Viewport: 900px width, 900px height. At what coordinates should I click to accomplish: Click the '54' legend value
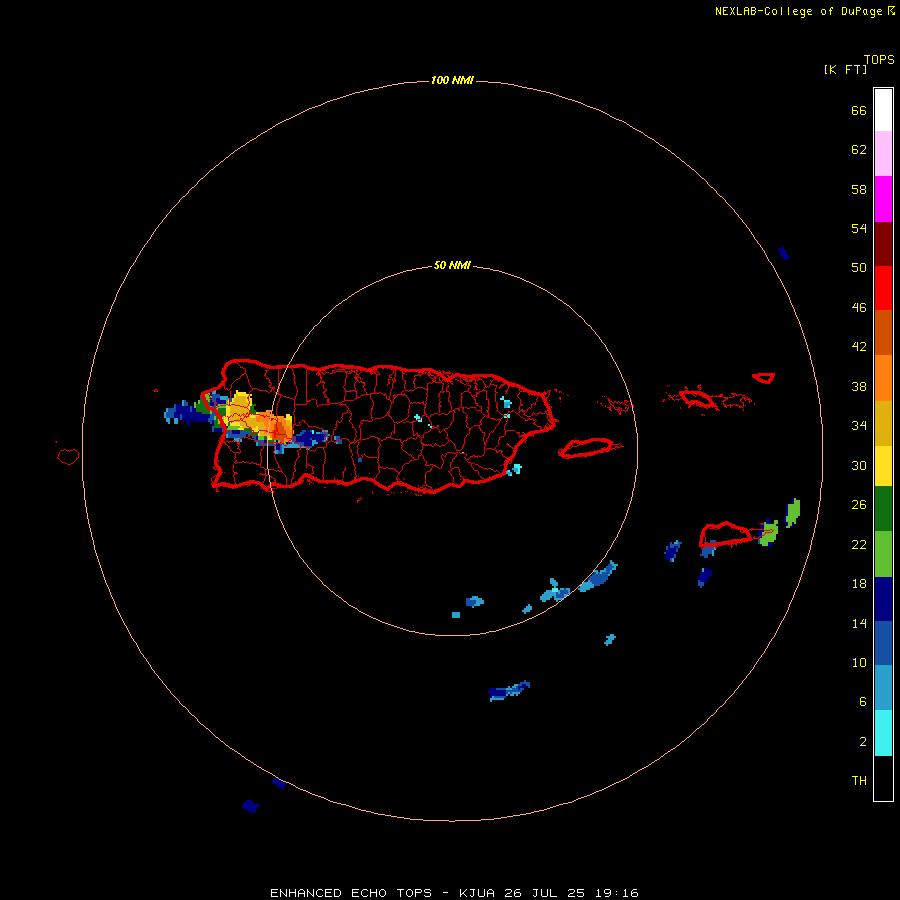pyautogui.click(x=859, y=228)
